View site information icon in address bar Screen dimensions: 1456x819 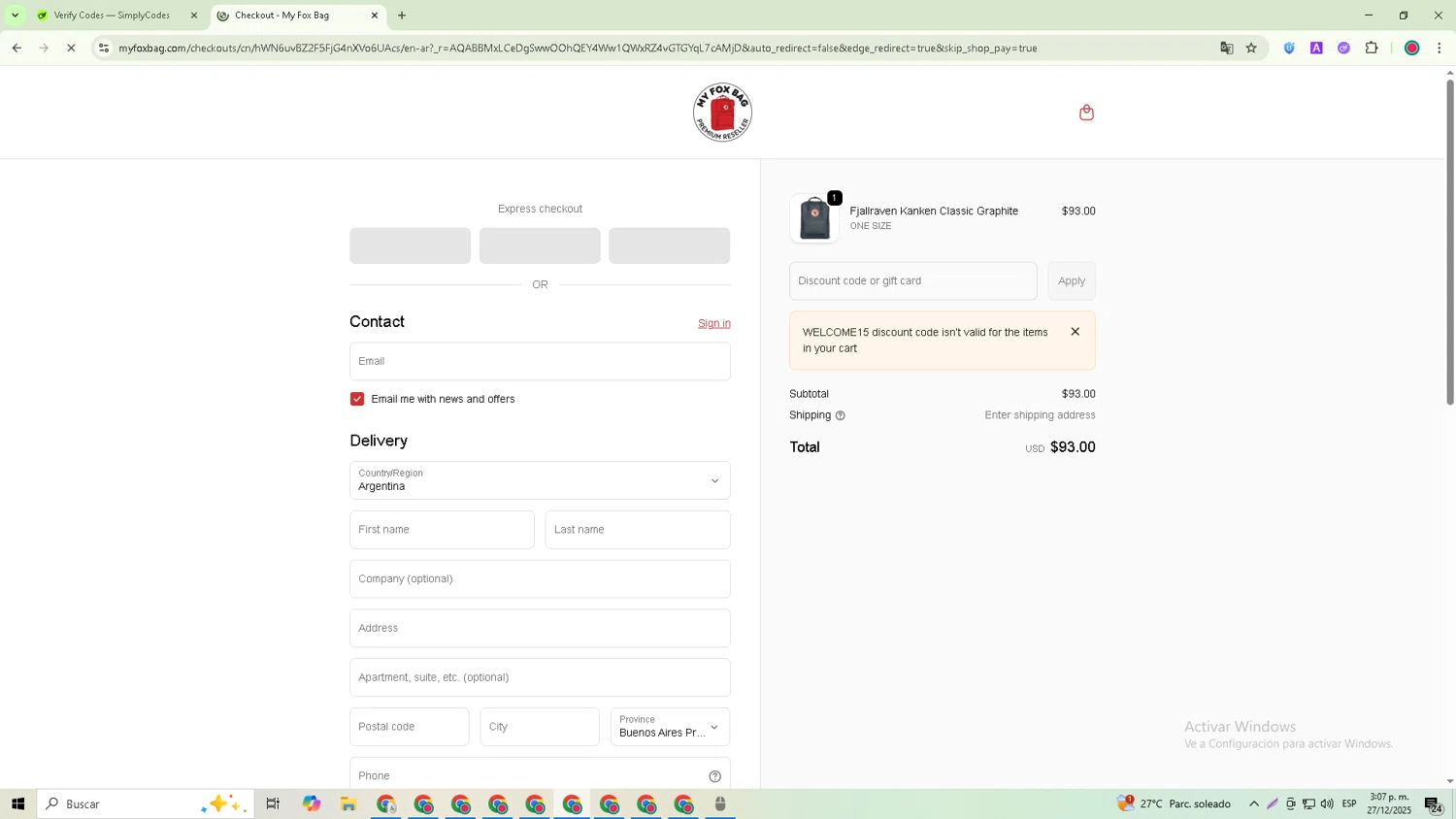104,48
